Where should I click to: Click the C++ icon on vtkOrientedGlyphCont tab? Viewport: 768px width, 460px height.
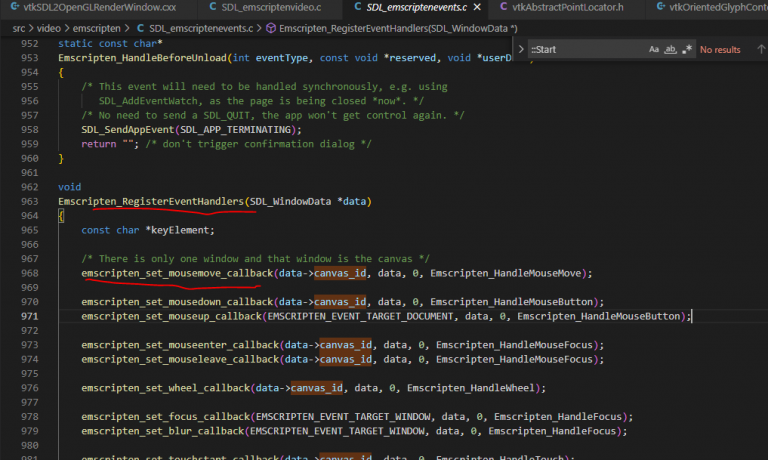tap(661, 7)
